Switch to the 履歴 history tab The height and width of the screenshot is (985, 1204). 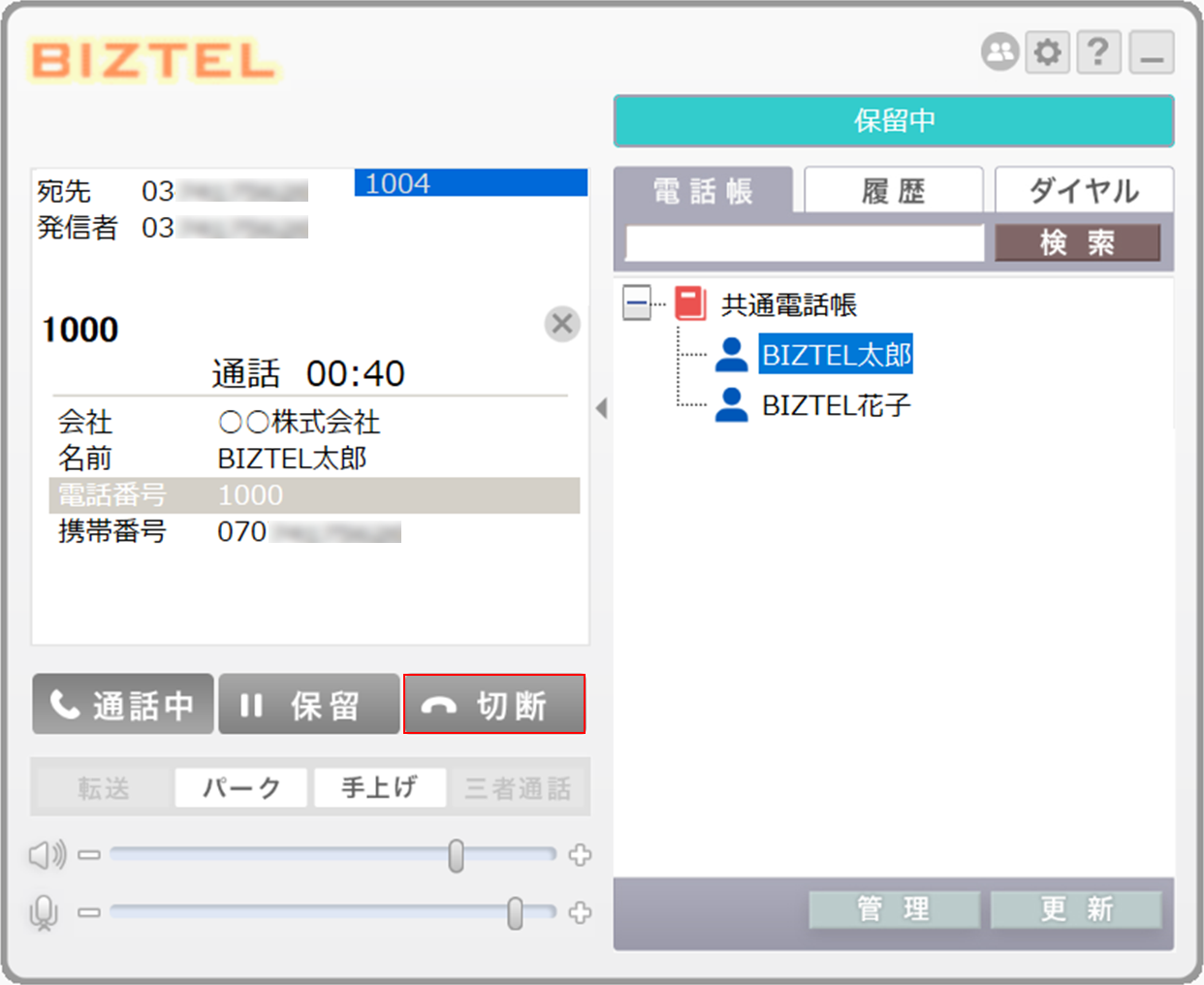893,190
